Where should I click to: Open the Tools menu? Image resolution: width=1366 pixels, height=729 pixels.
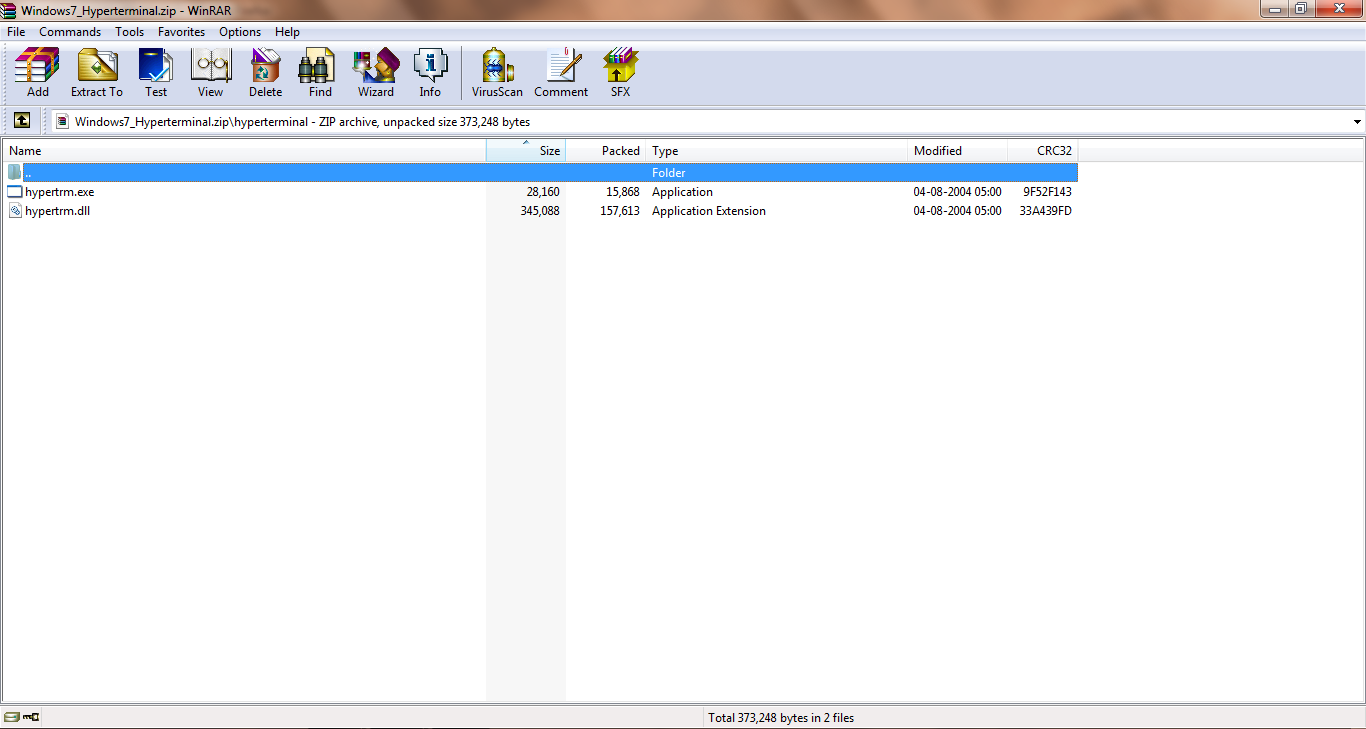click(x=130, y=32)
